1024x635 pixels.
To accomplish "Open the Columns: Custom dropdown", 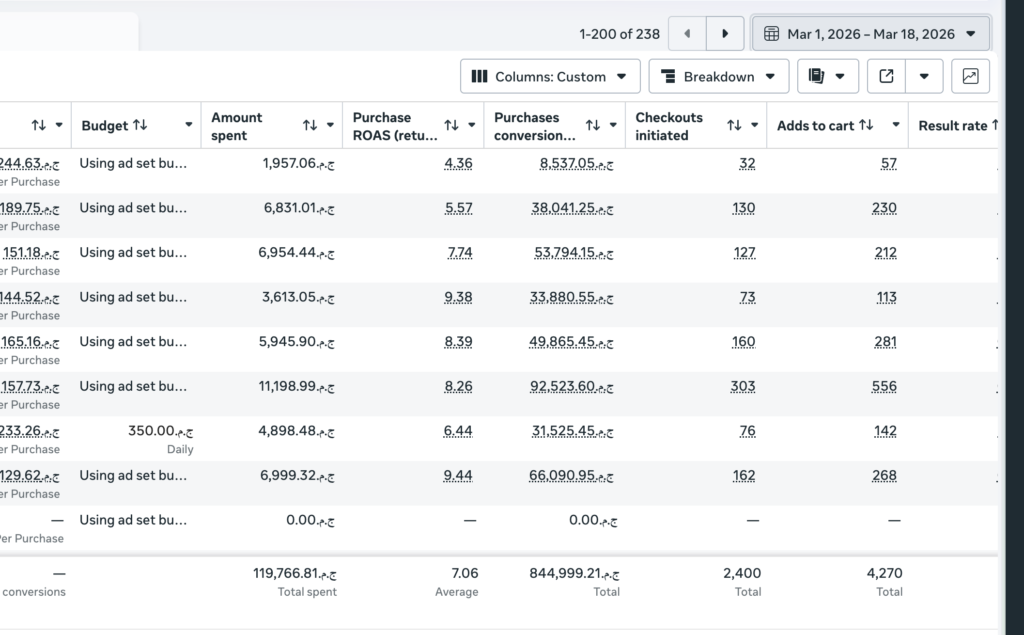I will tap(550, 76).
